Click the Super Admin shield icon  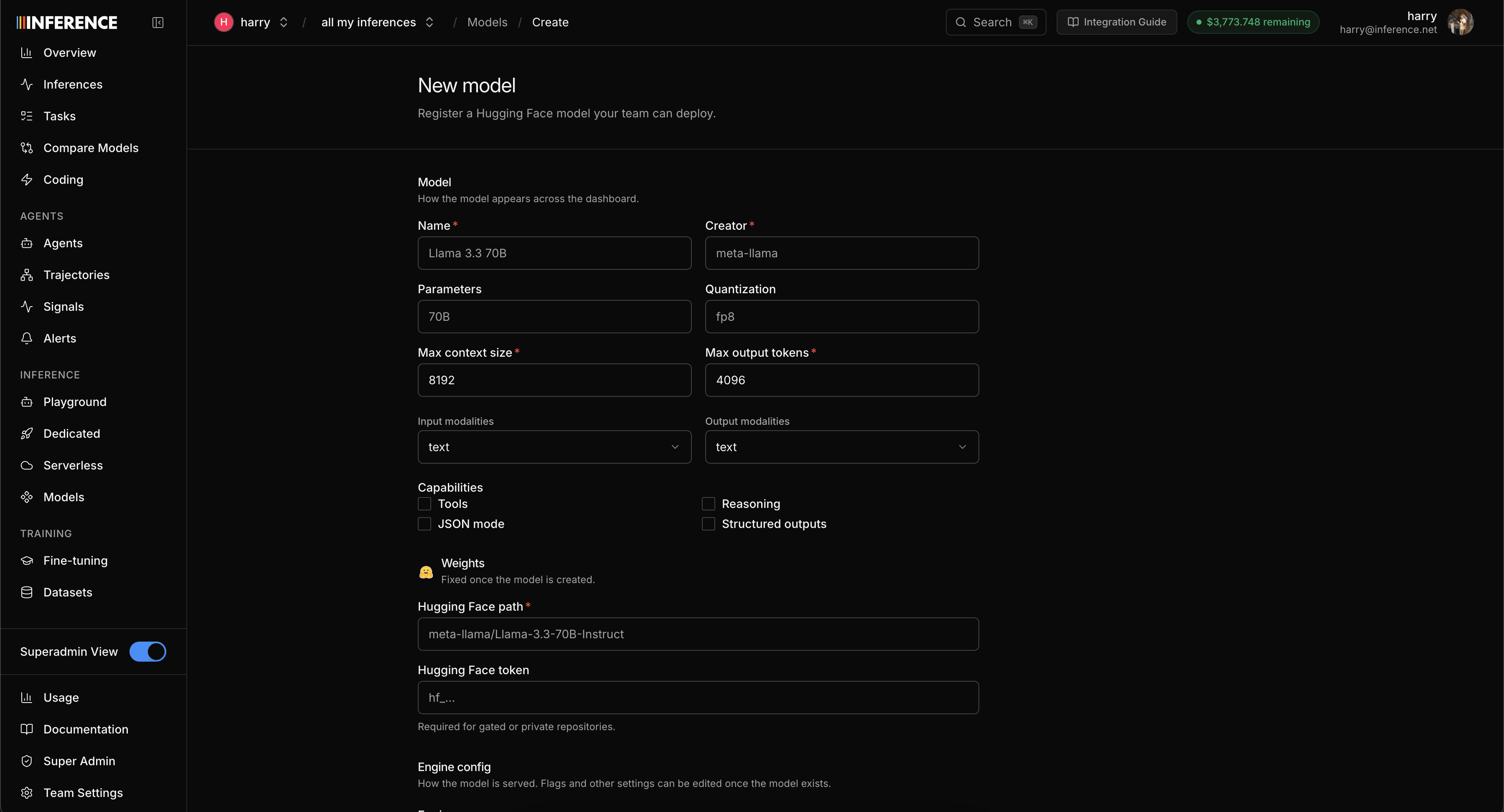[26, 761]
